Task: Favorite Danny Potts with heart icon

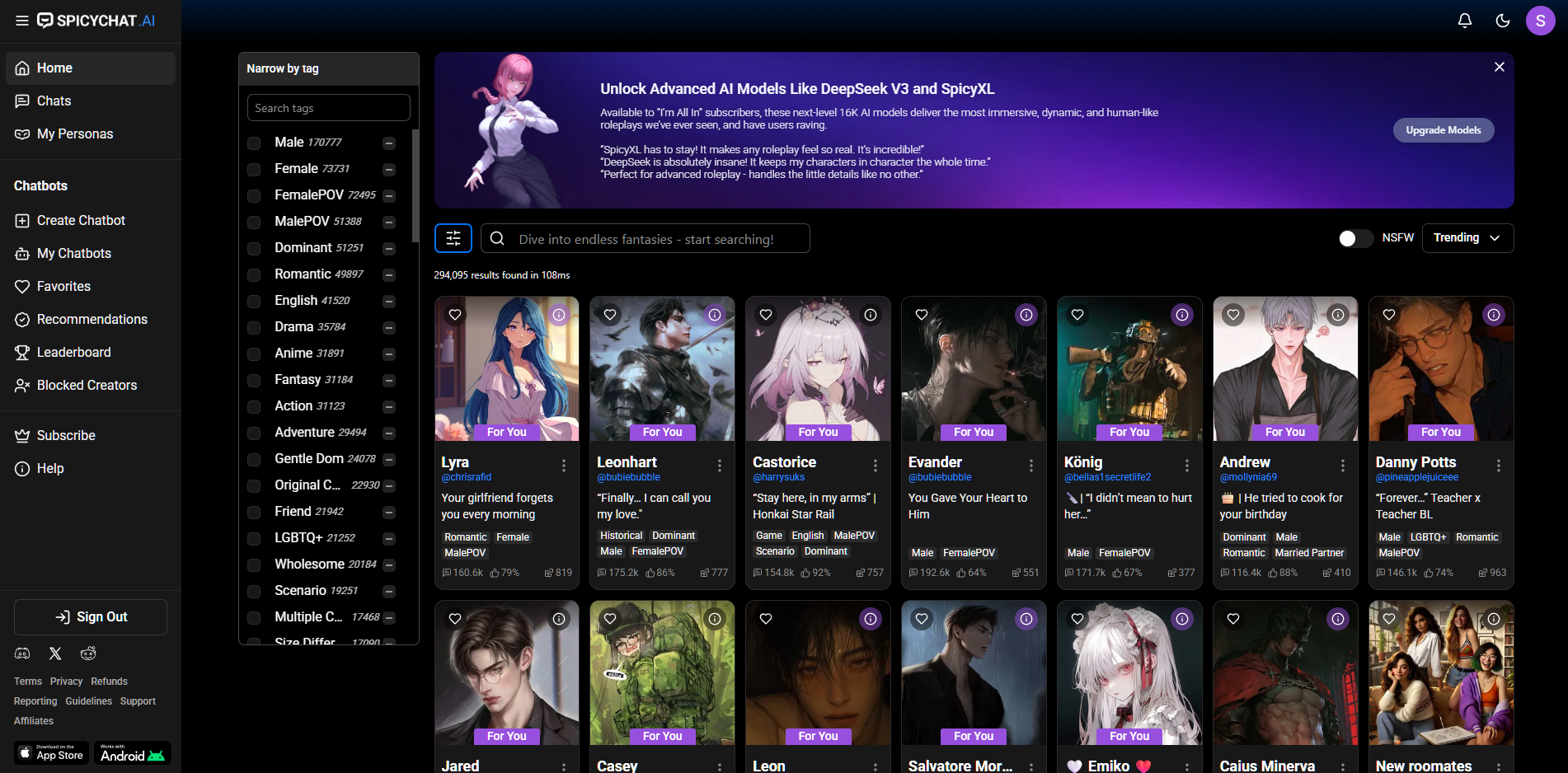Action: [x=1389, y=315]
